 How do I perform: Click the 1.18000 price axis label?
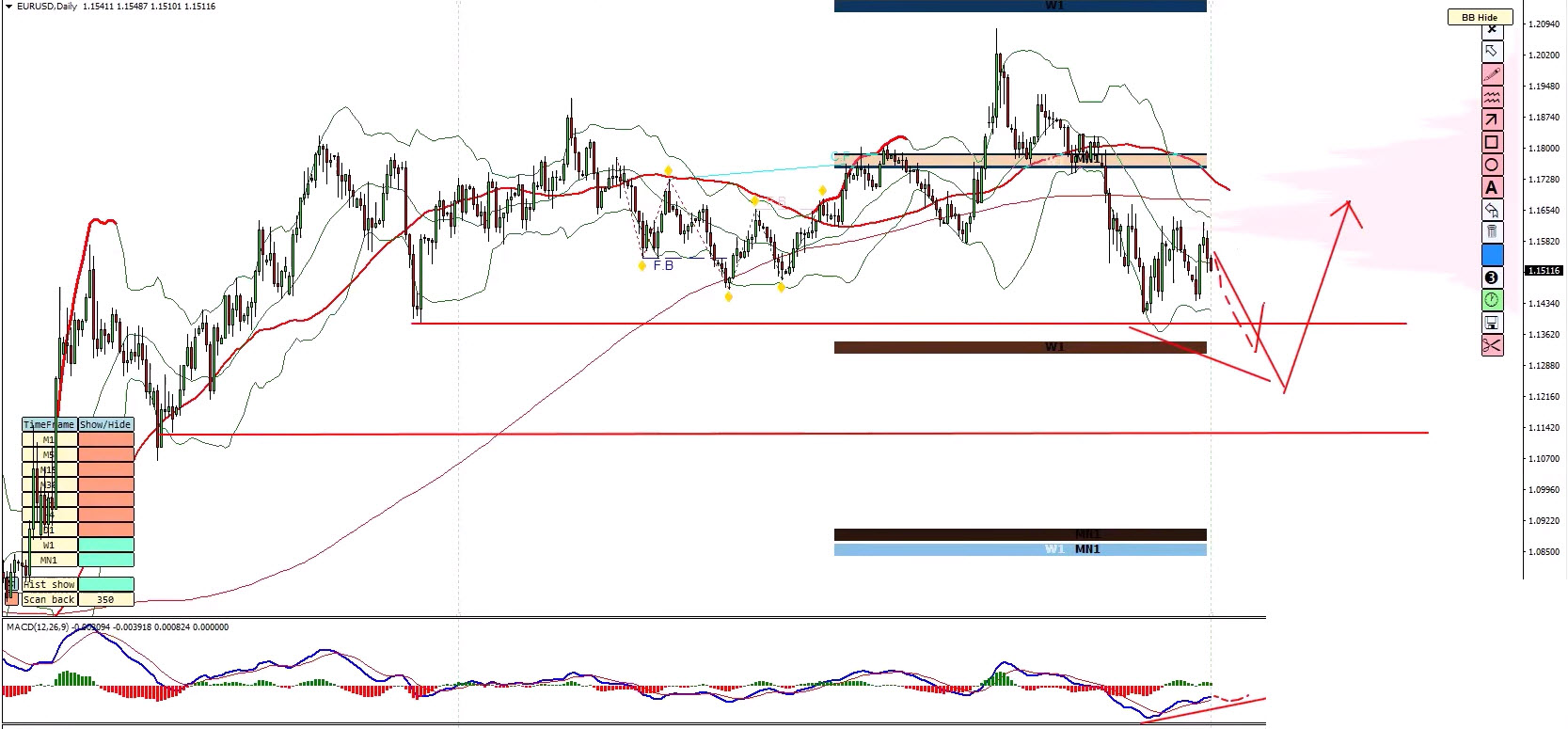pyautogui.click(x=1544, y=149)
